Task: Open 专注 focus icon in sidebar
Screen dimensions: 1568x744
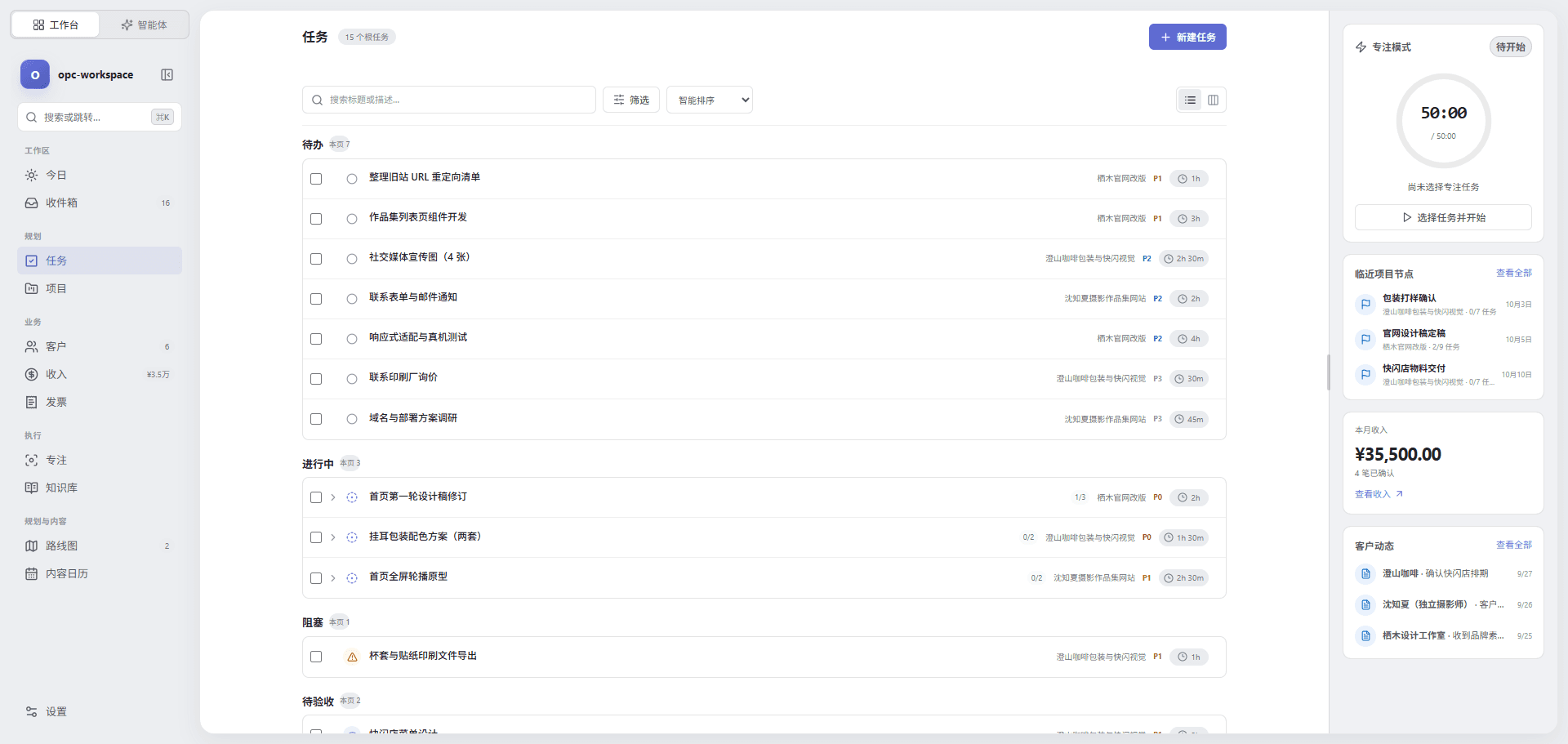Action: tap(31, 461)
